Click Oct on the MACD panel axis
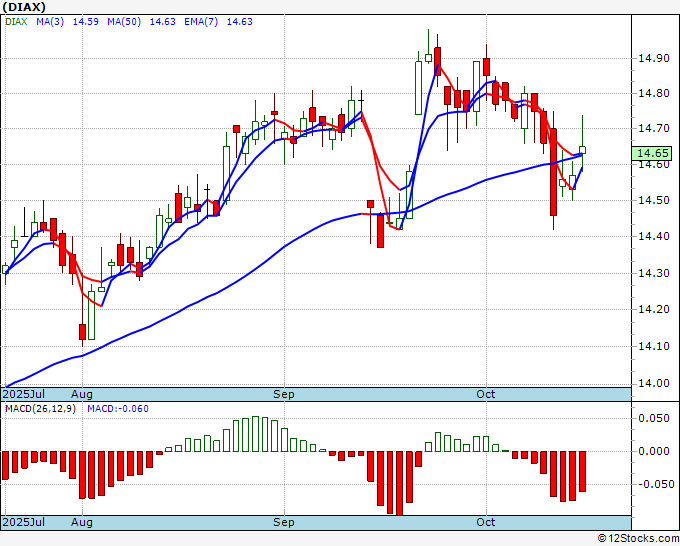Viewport: 680px width, 546px height. (486, 522)
